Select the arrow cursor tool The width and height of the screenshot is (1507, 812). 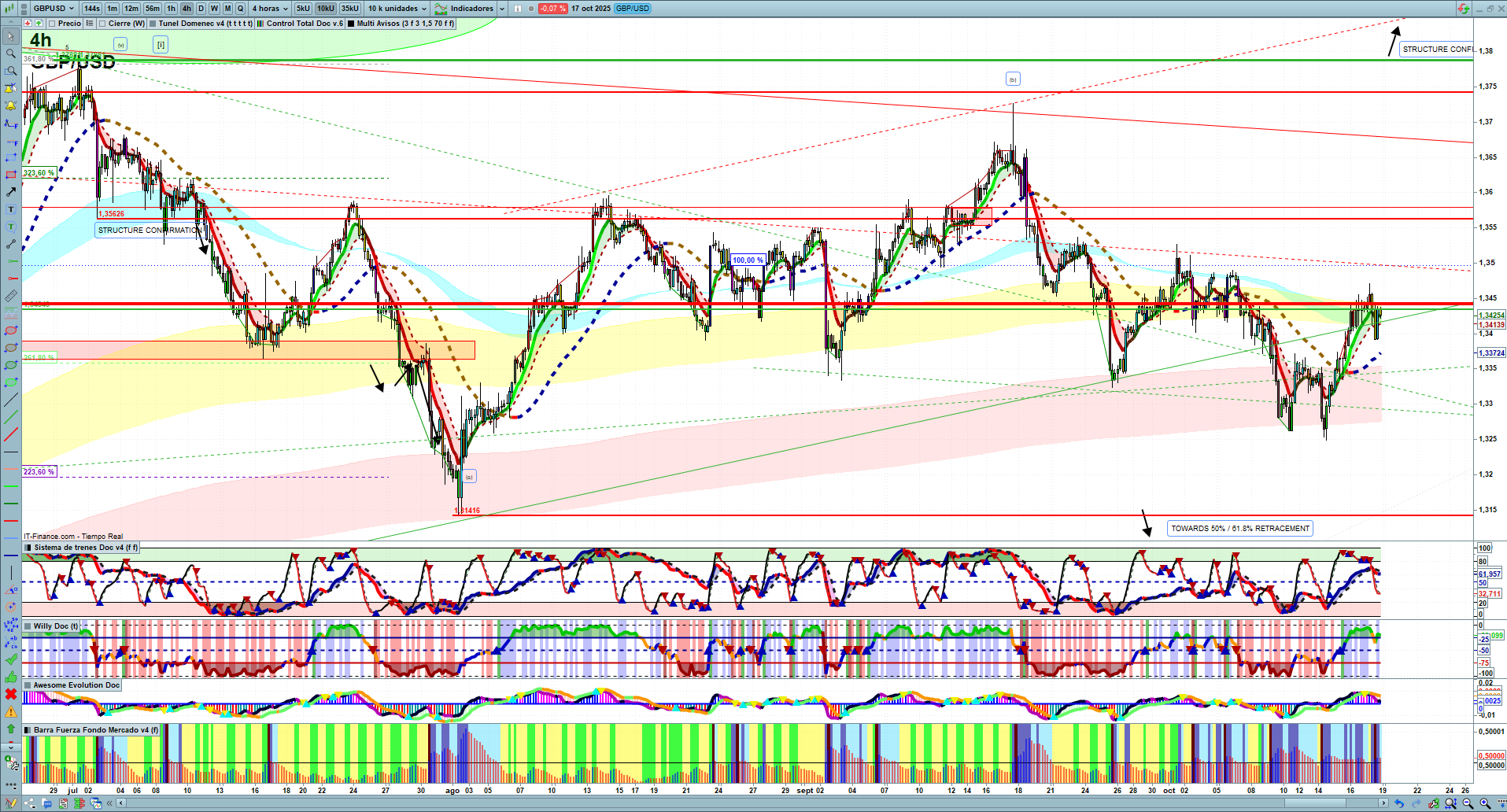pos(11,36)
